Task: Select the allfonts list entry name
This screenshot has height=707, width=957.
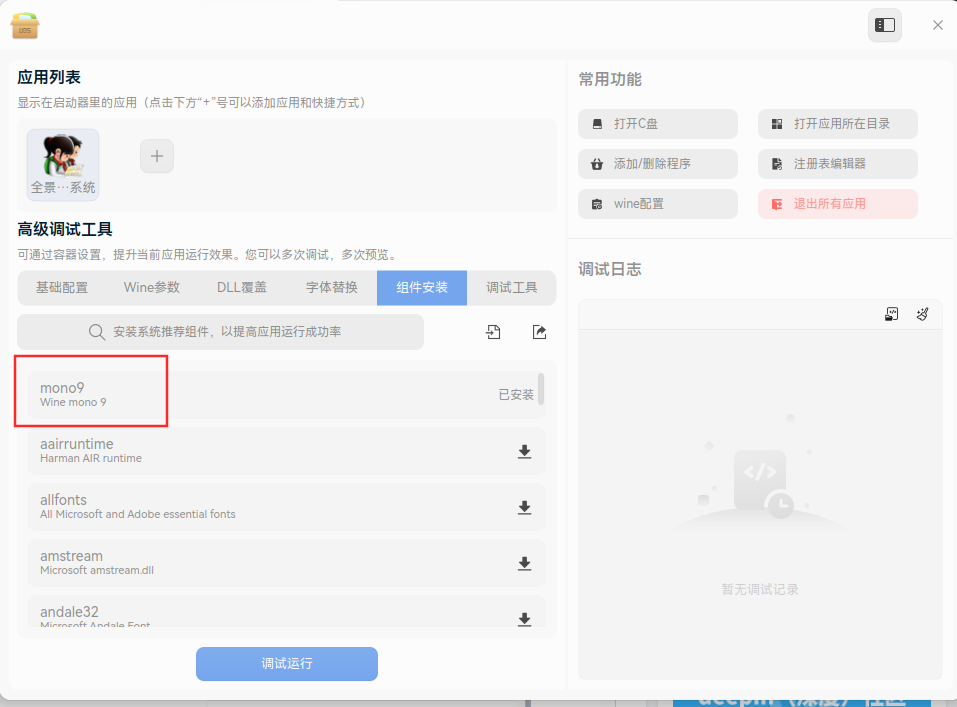Action: point(63,500)
